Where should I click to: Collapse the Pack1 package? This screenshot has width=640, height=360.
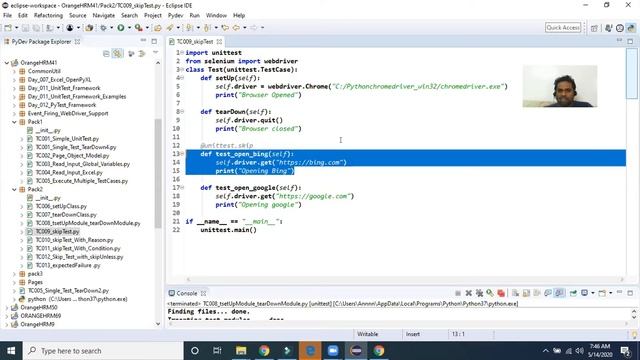pyautogui.click(x=14, y=122)
